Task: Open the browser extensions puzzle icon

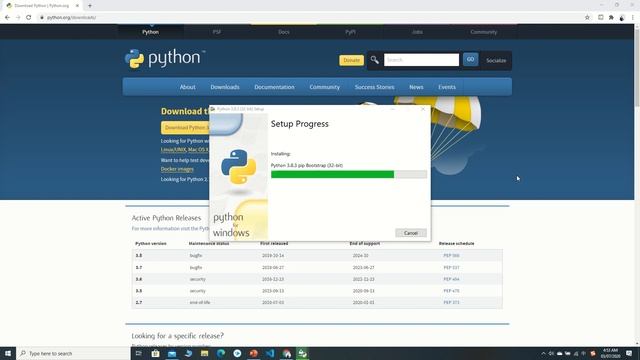Action: 611,18
